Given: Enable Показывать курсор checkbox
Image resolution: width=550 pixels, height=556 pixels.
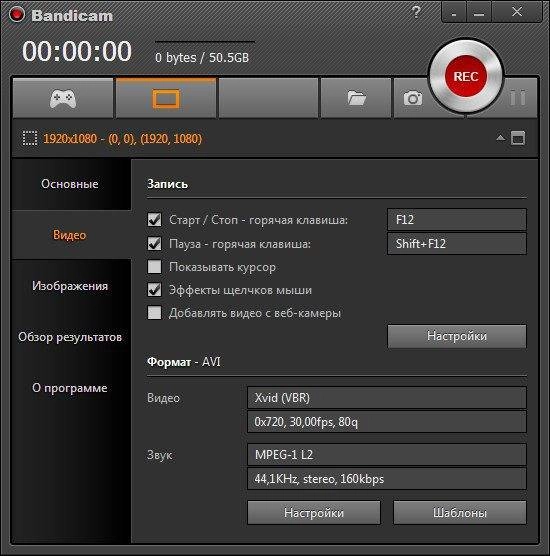Looking at the screenshot, I should 154,267.
